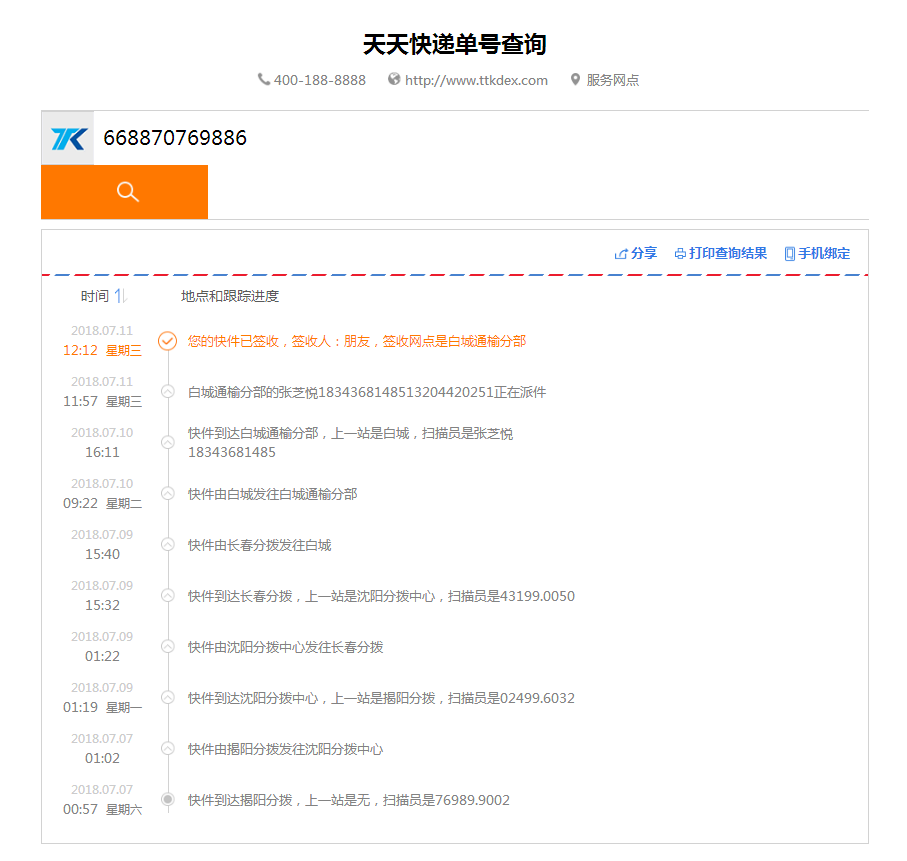Click text 快件由长春分拨发往白城
Screen dimensions: 907x861
[260, 545]
